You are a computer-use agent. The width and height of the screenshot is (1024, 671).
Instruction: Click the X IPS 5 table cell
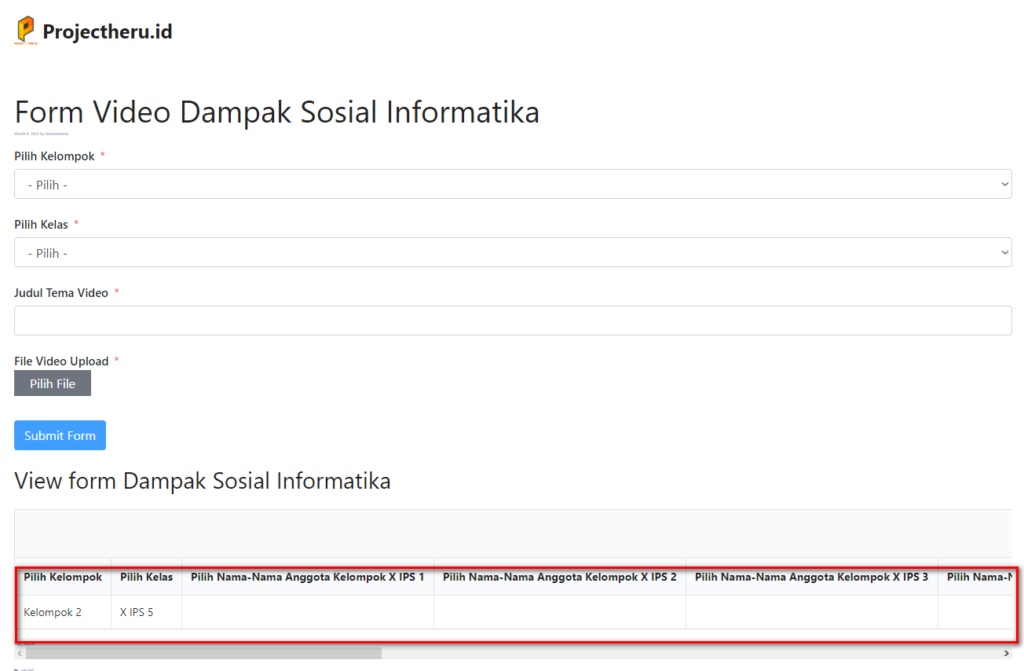[x=137, y=612]
